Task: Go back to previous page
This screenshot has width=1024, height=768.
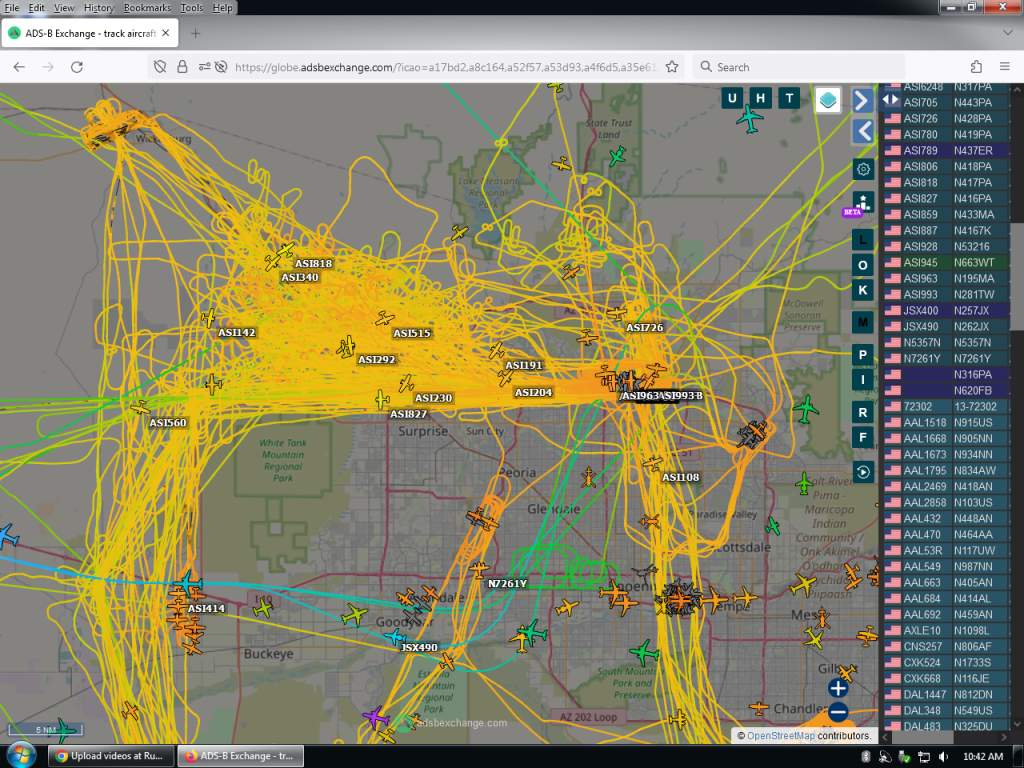Action: 19,67
